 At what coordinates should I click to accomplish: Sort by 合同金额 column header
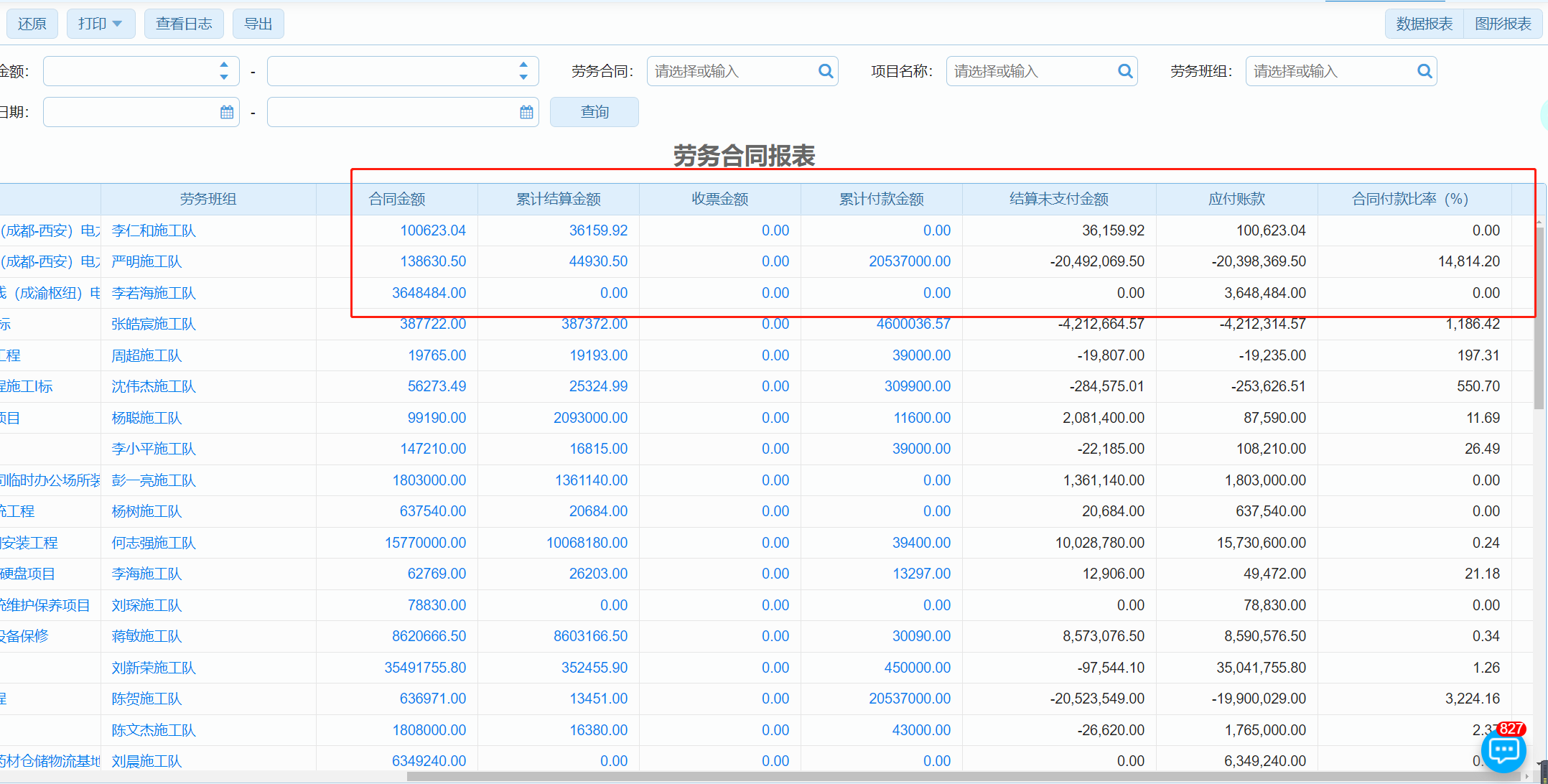[x=396, y=199]
